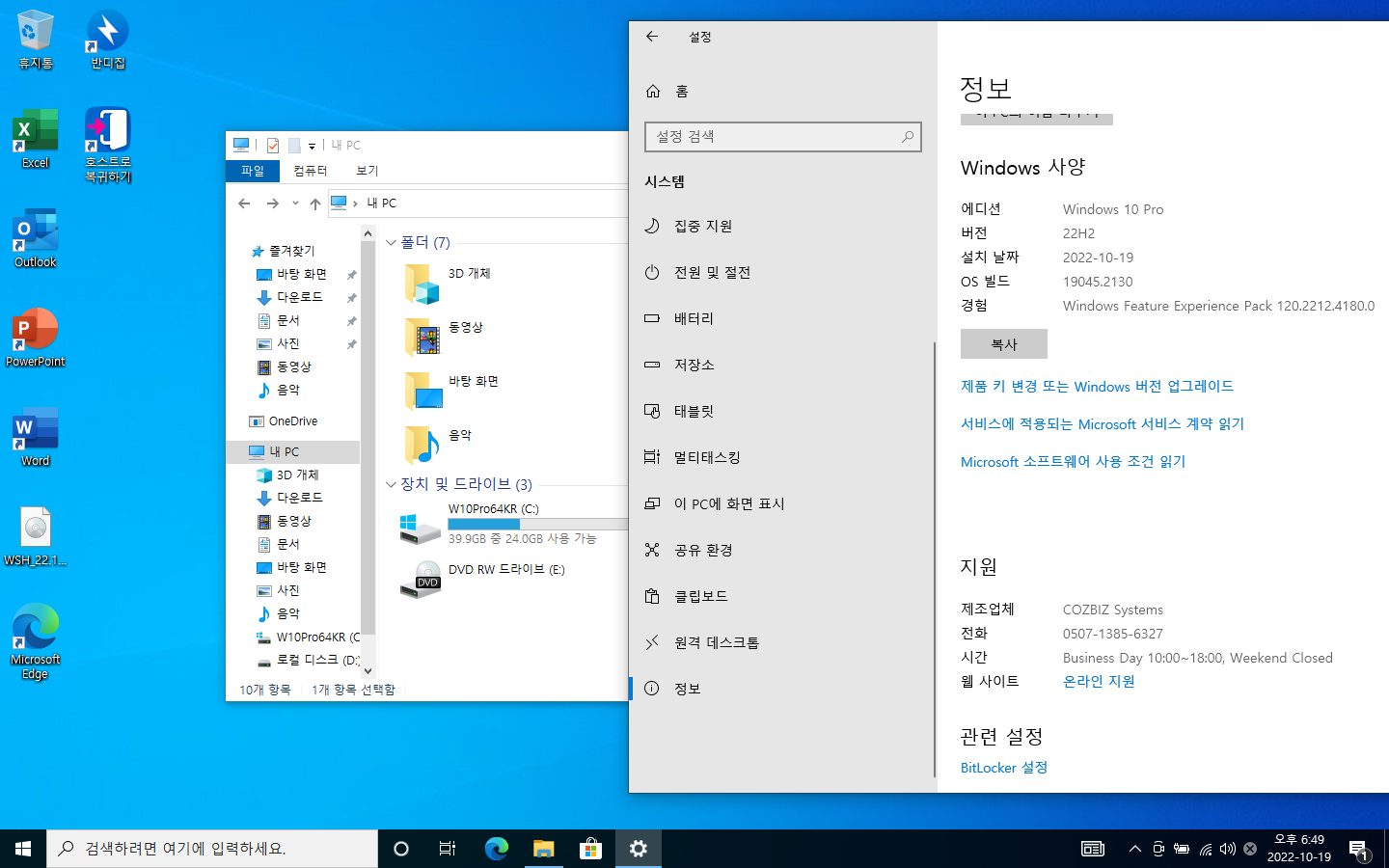Open the Explorer recent locations dropdown arrow
The height and width of the screenshot is (868, 1389).
(x=295, y=203)
